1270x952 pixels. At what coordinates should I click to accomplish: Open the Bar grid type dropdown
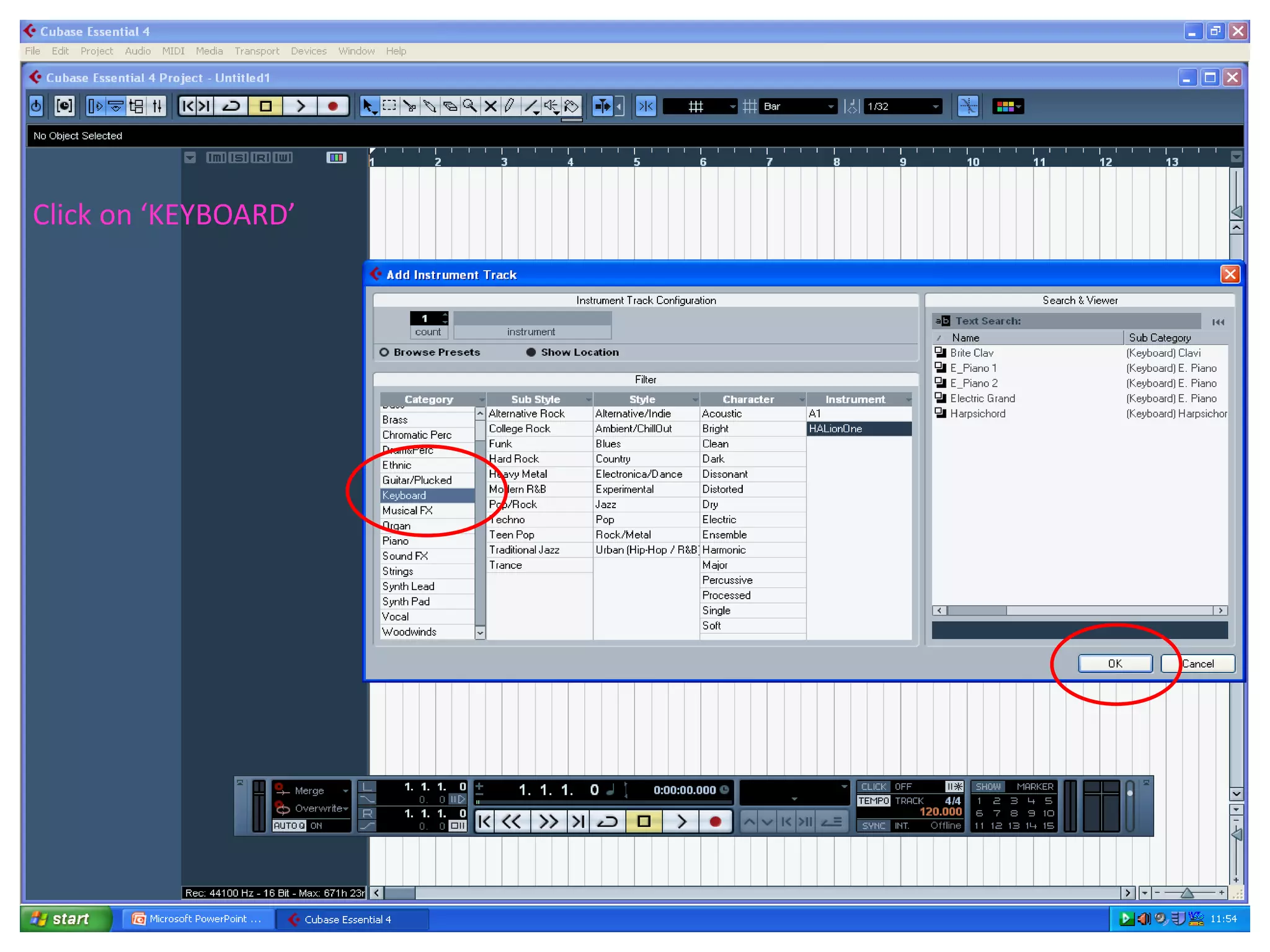coord(799,107)
